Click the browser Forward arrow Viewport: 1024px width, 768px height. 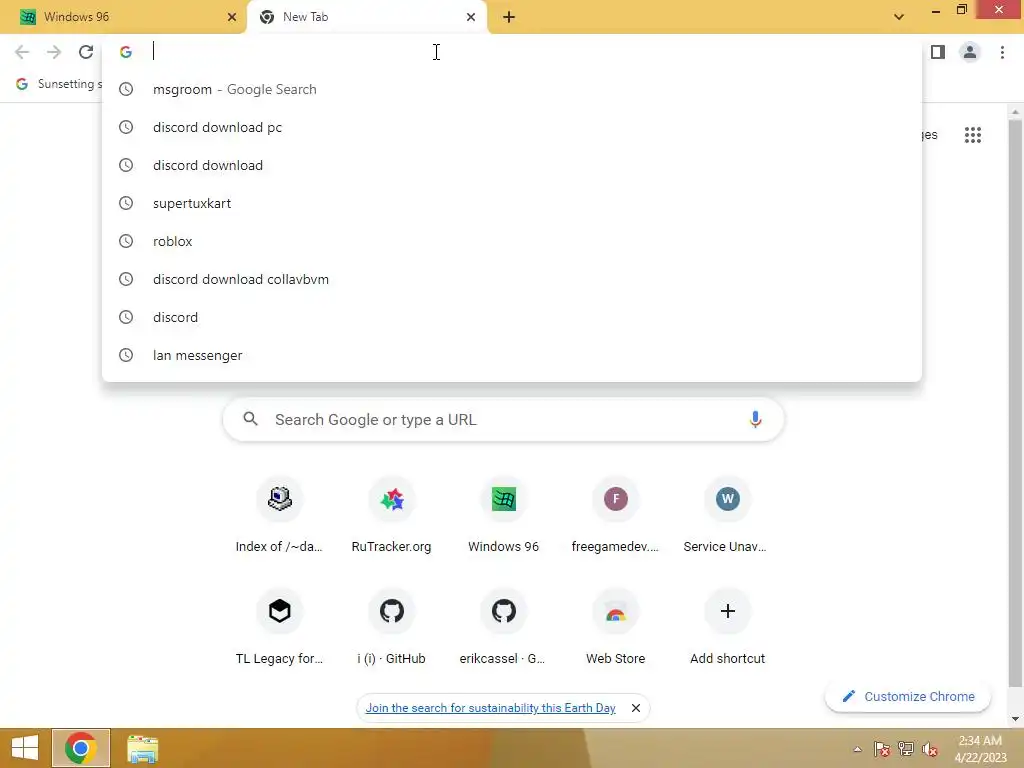54,52
